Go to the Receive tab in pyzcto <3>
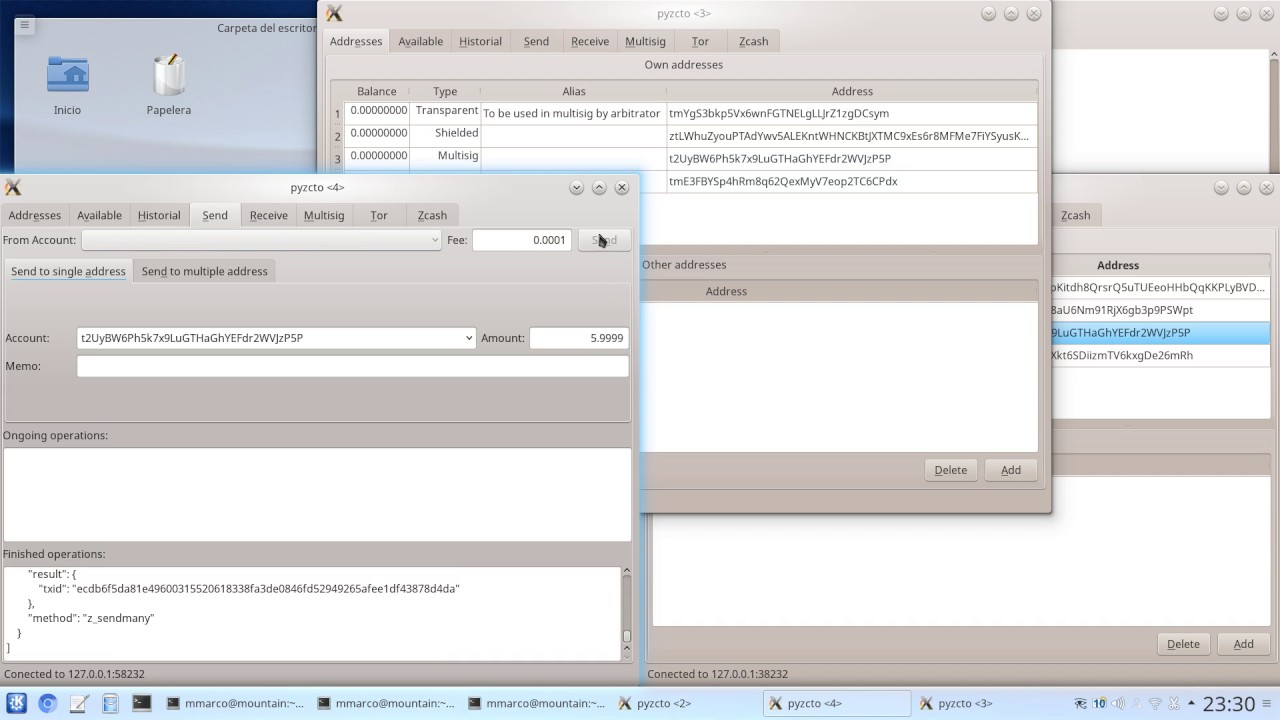The height and width of the screenshot is (720, 1280). (589, 41)
